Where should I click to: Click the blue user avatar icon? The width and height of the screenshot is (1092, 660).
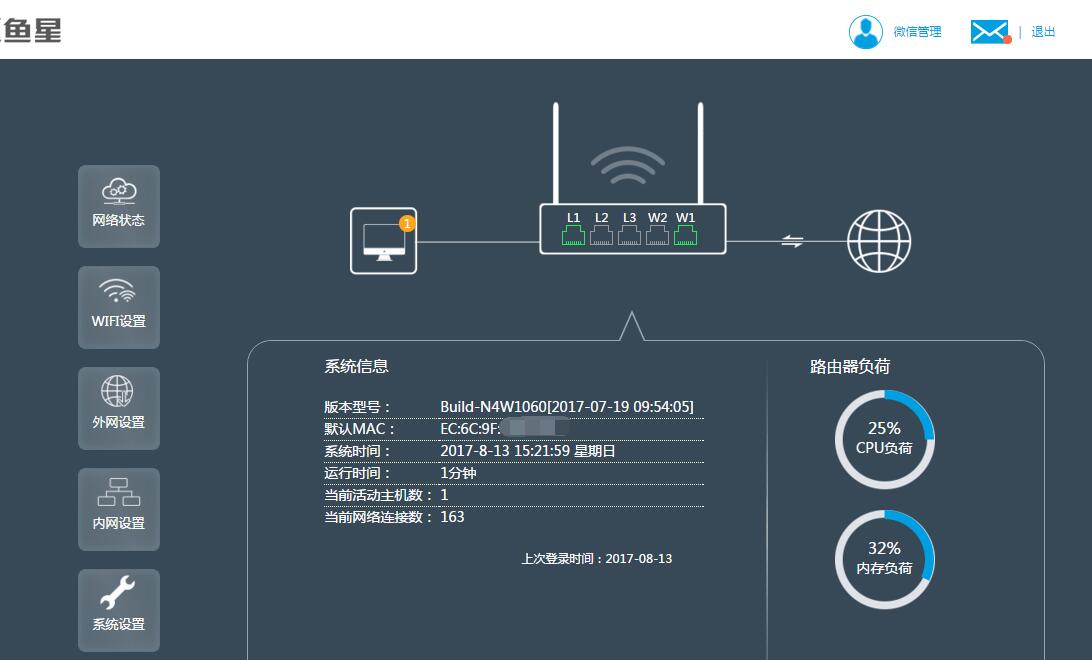click(865, 31)
